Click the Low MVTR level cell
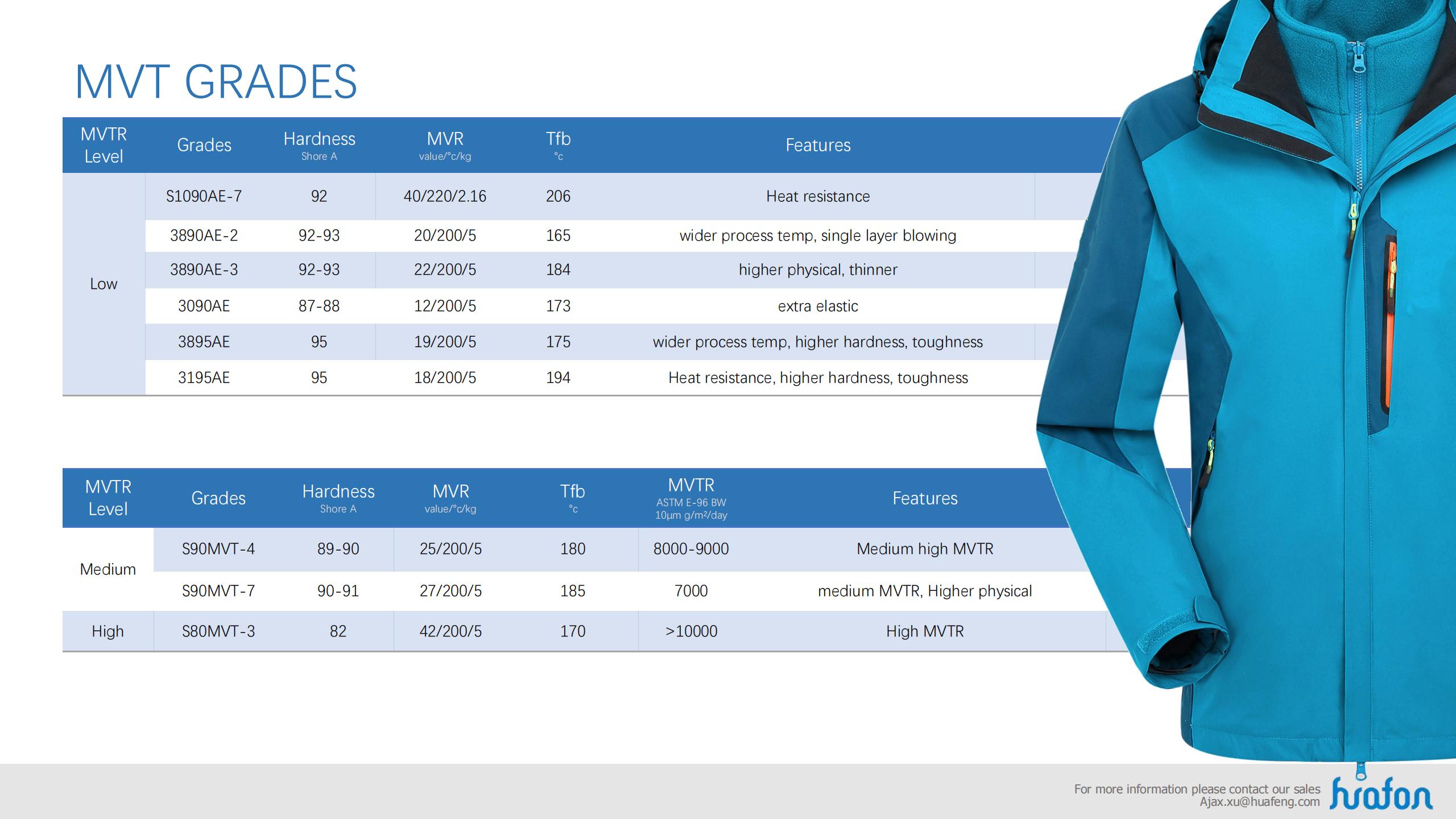1456x819 pixels. click(x=104, y=284)
